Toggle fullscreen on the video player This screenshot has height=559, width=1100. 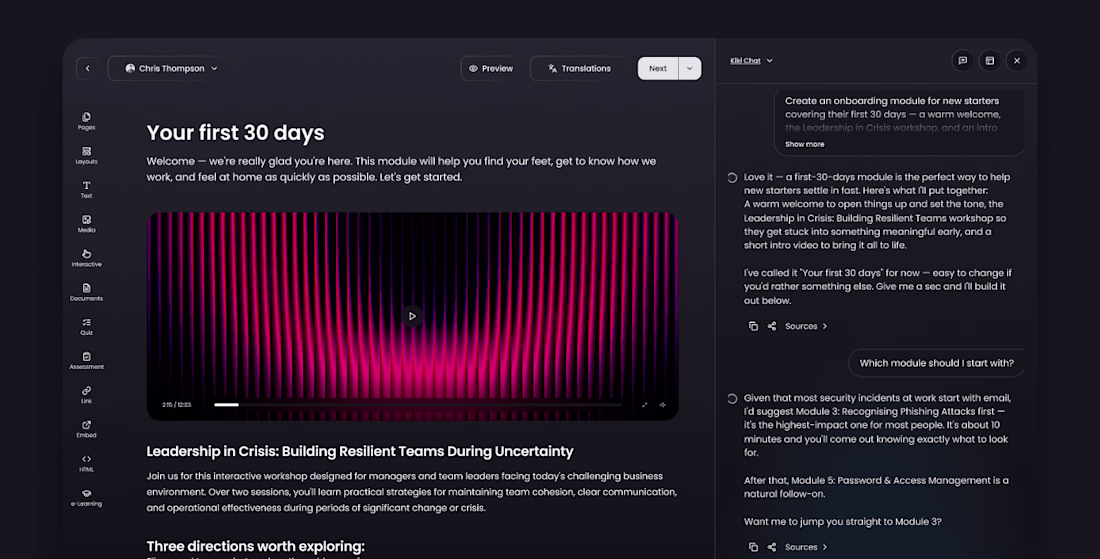pyautogui.click(x=644, y=405)
